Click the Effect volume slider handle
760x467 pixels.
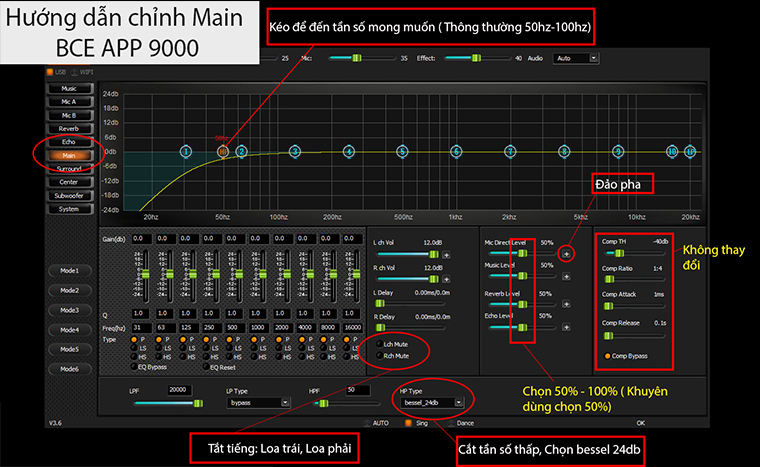pos(476,58)
